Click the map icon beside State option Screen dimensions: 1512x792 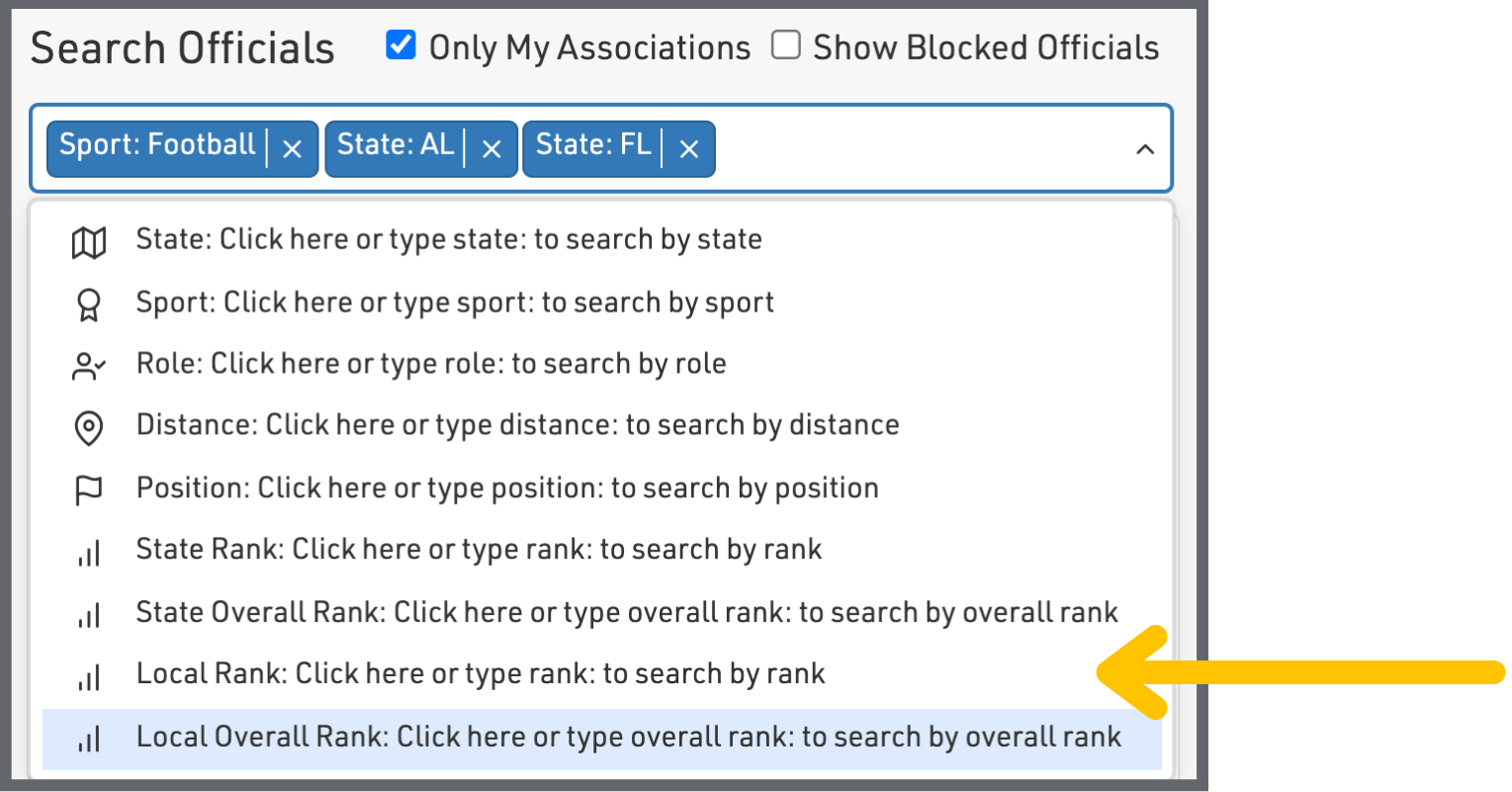pyautogui.click(x=89, y=242)
